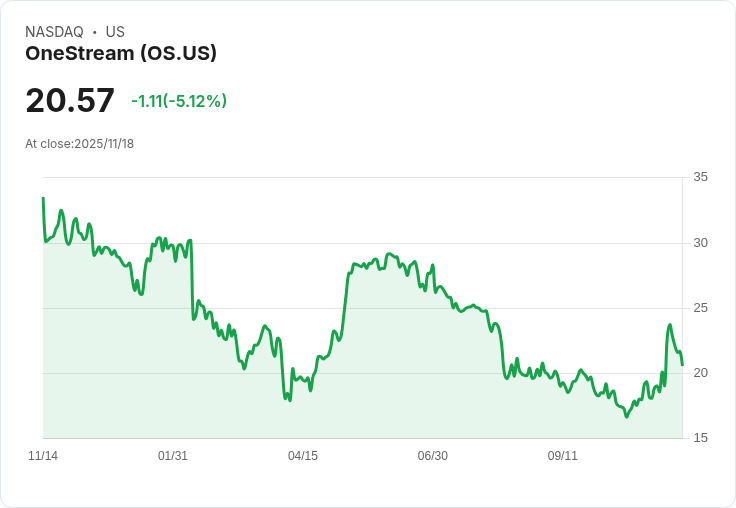Click the 35 y-axis price label
The image size is (736, 508).
pyautogui.click(x=701, y=177)
